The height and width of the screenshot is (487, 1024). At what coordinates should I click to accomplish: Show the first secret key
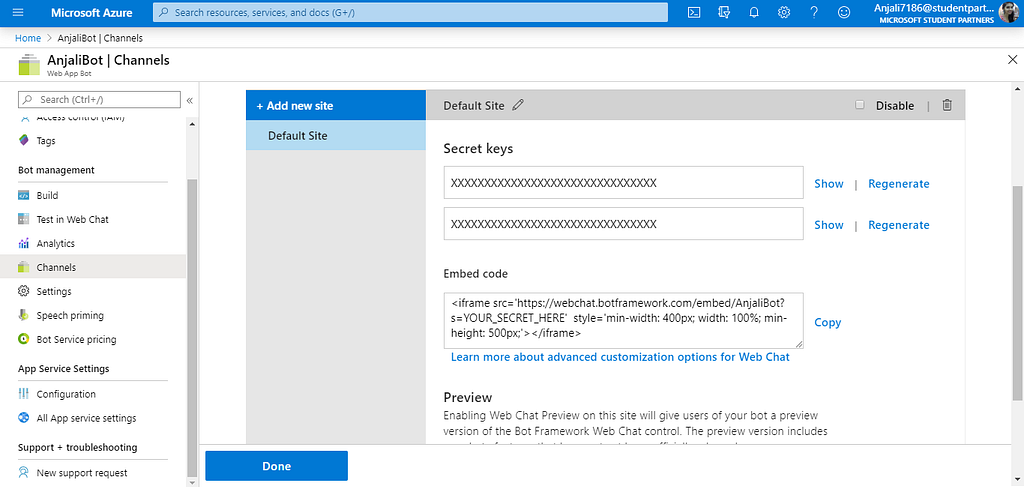click(x=829, y=184)
